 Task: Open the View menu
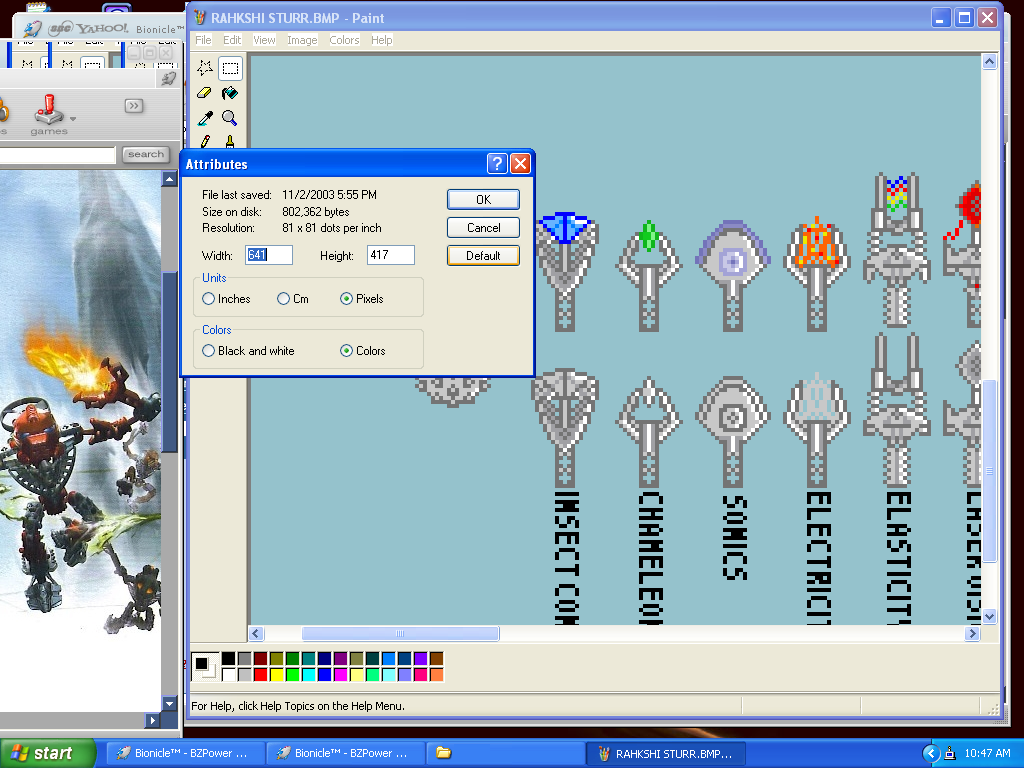click(x=264, y=40)
